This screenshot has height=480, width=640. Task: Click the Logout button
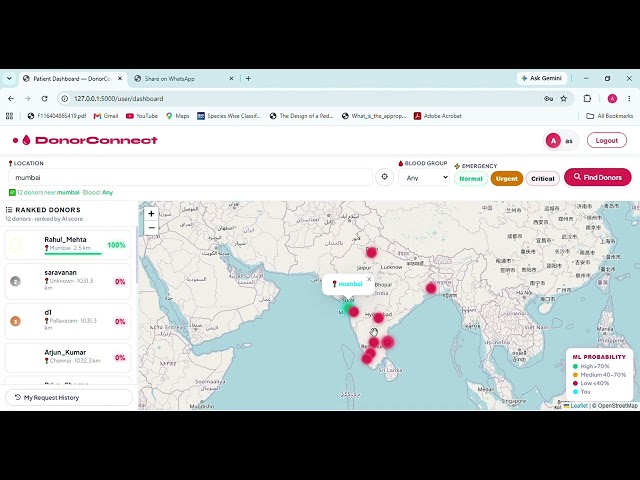pos(607,140)
